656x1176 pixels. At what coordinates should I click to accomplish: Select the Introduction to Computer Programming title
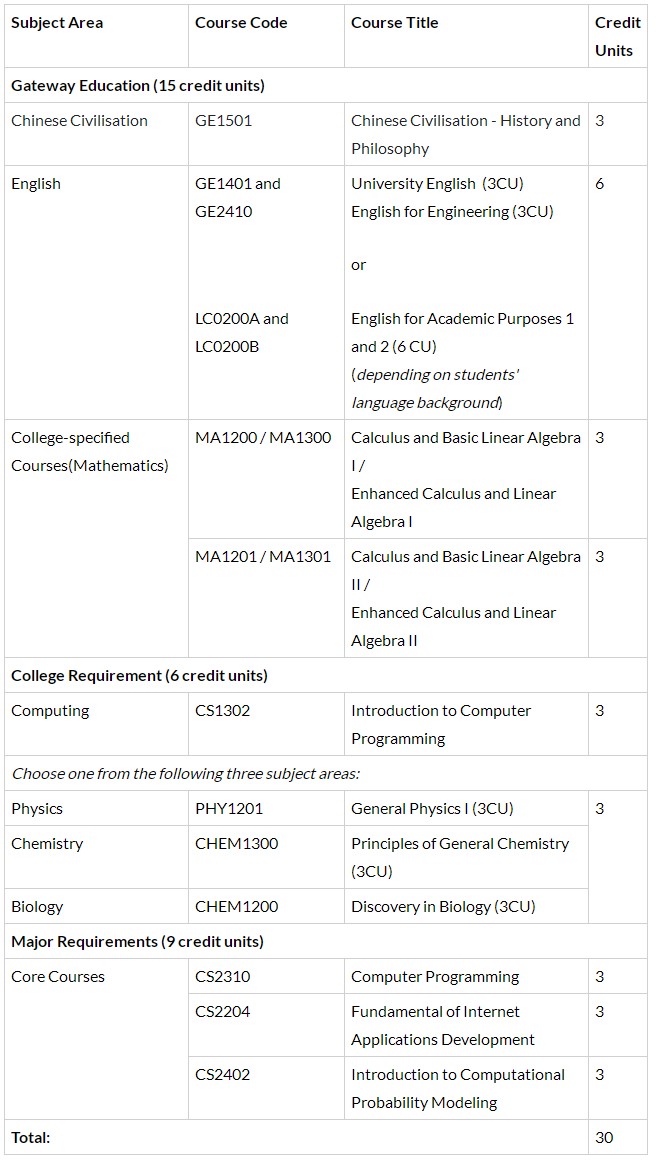[x=441, y=724]
